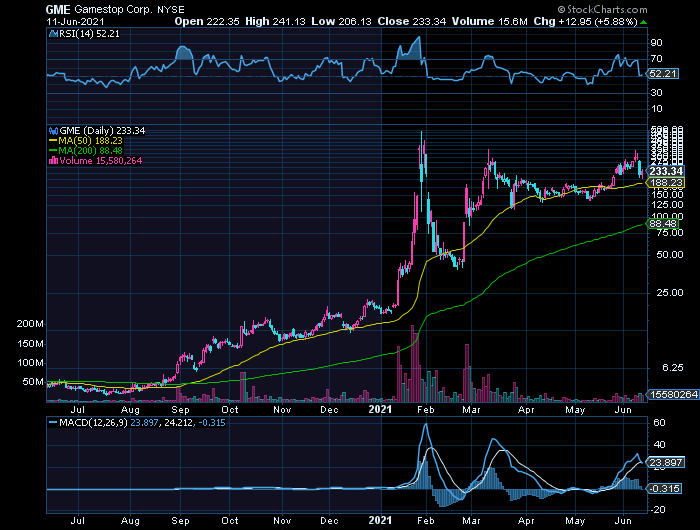Viewport: 700px width, 530px height.
Task: Click the -0.315 histogram tag on axis
Action: (x=664, y=488)
